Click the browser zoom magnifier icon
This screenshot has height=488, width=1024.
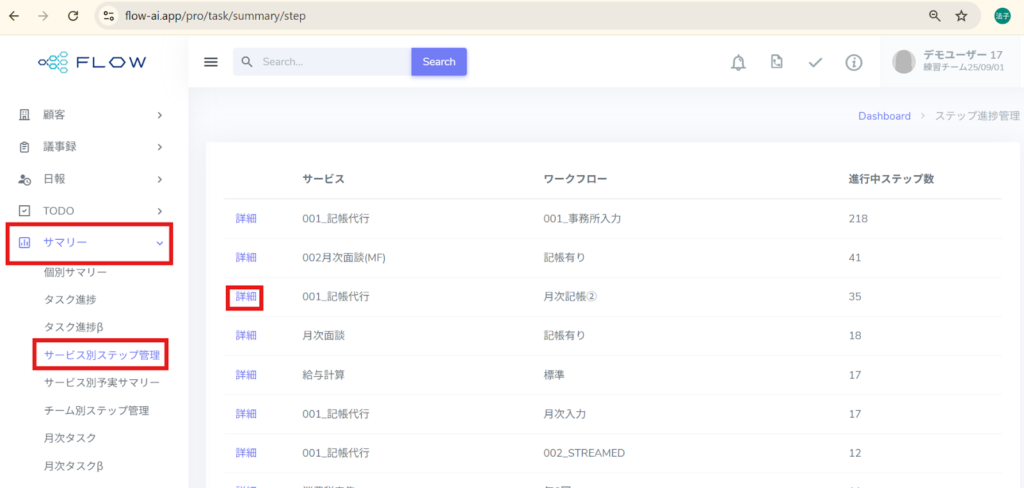tap(935, 16)
